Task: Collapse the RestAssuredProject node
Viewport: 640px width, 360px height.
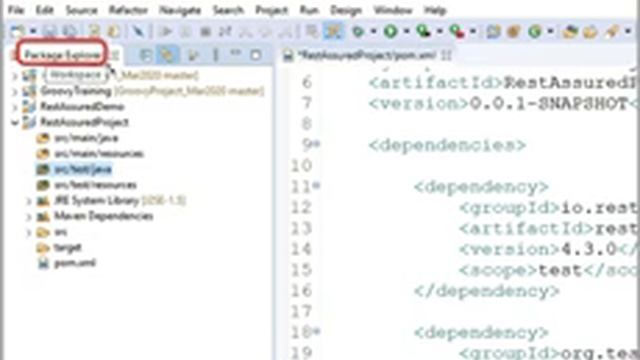Action: pyautogui.click(x=15, y=122)
